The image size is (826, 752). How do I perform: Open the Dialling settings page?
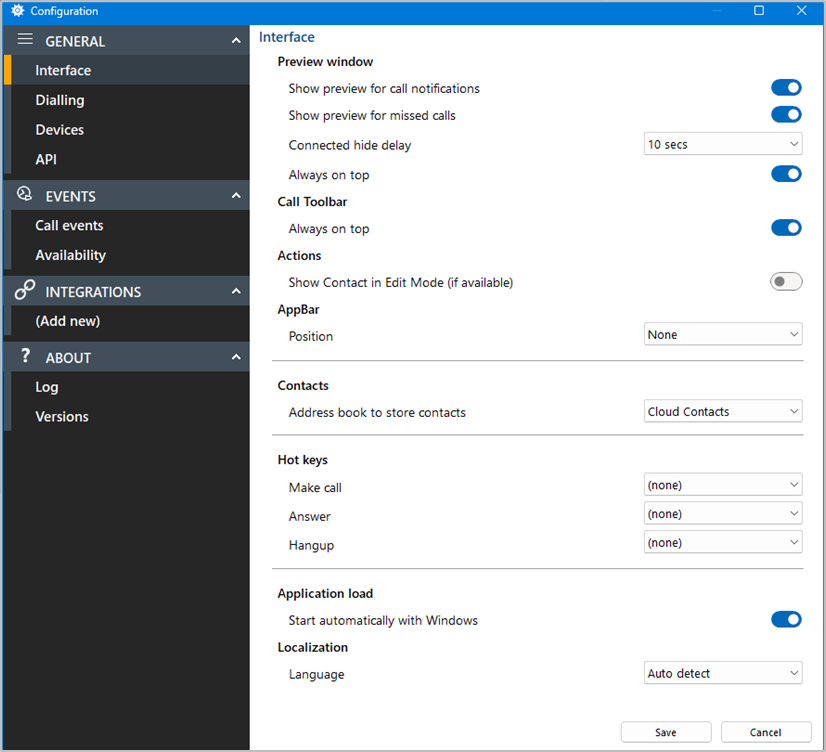pos(126,100)
